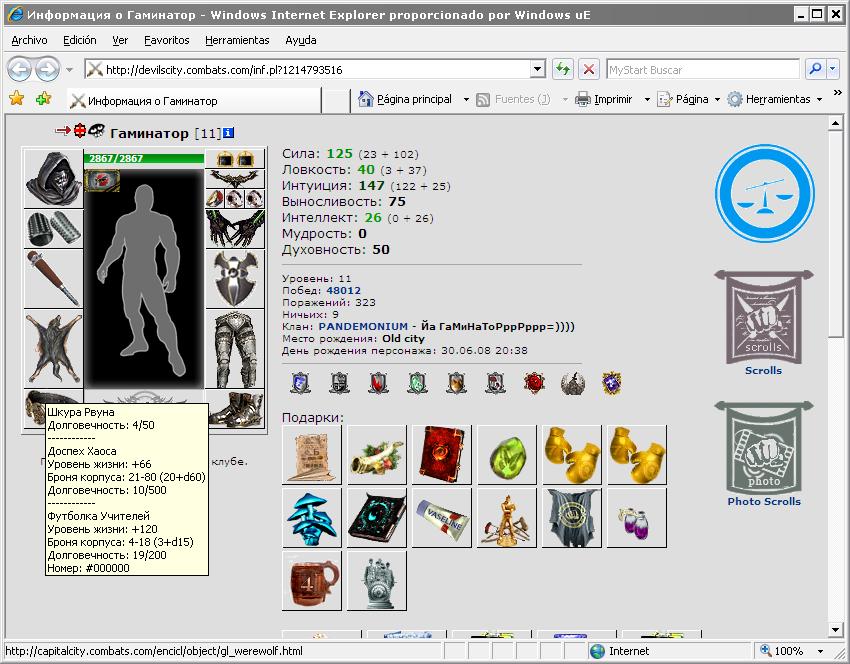The image size is (850, 664).
Task: Click the MyStart Buscar search field
Action: [x=703, y=69]
